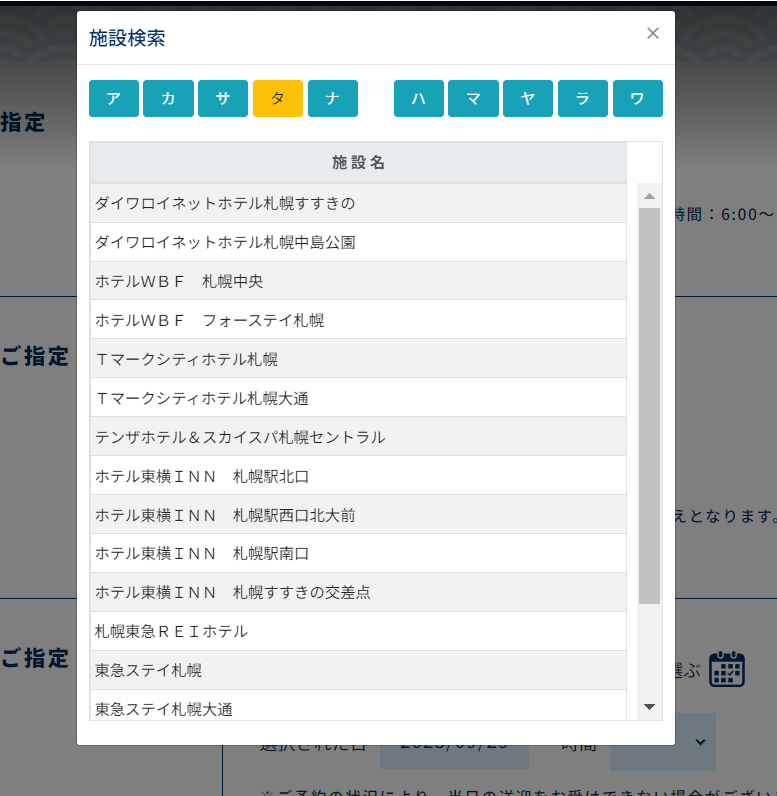Open the calendar icon behind the dialog
This screenshot has width=777, height=796.
(727, 669)
